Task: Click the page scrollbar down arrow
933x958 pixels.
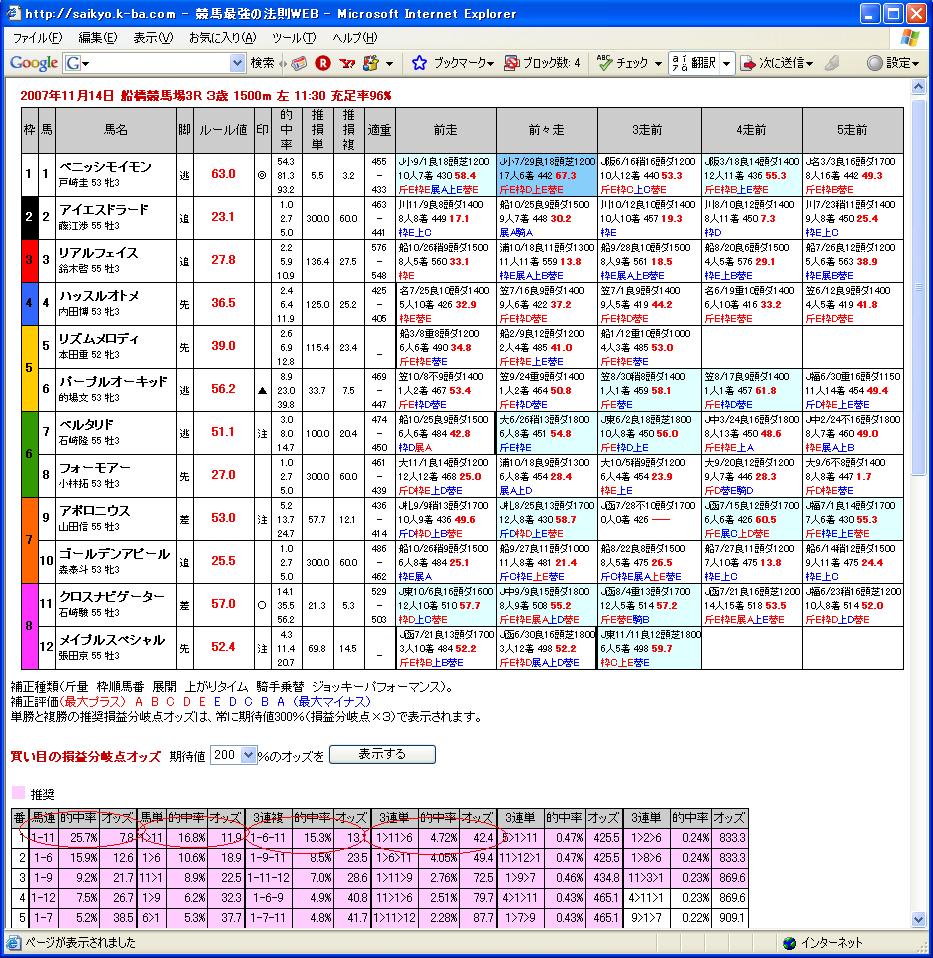Action: point(918,920)
